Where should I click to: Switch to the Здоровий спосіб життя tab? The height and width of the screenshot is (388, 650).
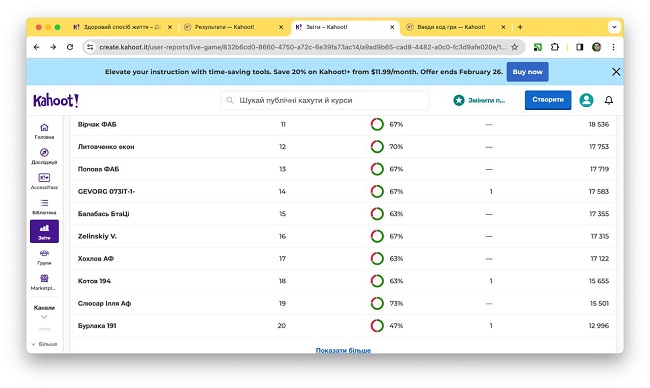[122, 27]
